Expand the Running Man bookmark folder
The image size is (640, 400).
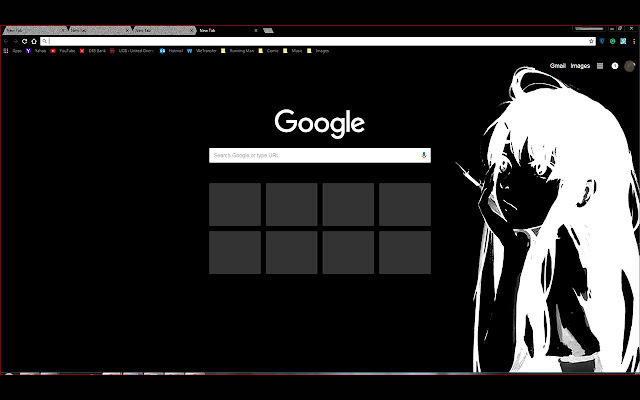tap(238, 51)
